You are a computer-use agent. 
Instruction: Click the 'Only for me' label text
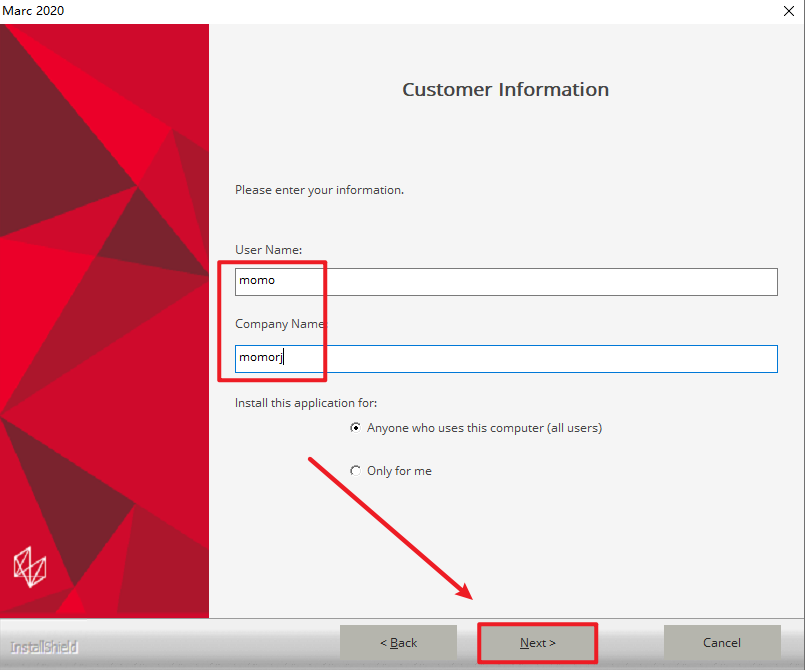coord(399,471)
